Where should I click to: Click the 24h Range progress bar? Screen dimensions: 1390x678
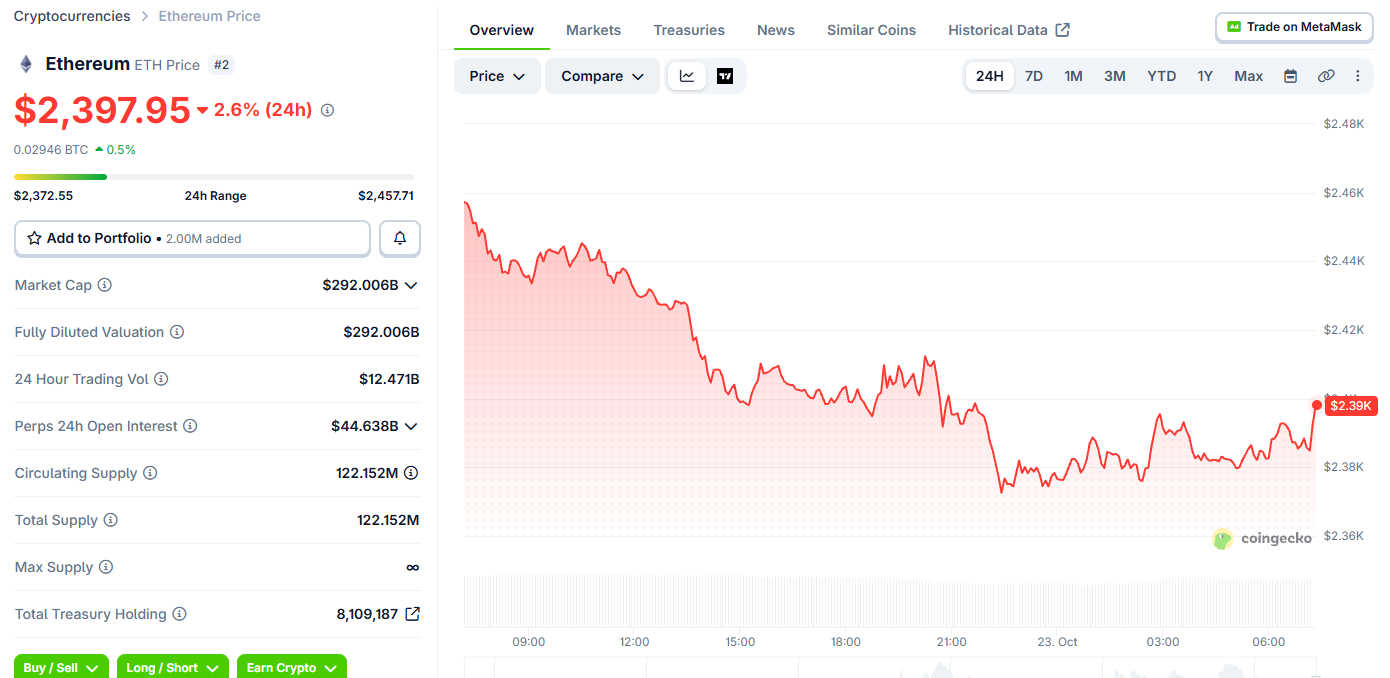[214, 177]
